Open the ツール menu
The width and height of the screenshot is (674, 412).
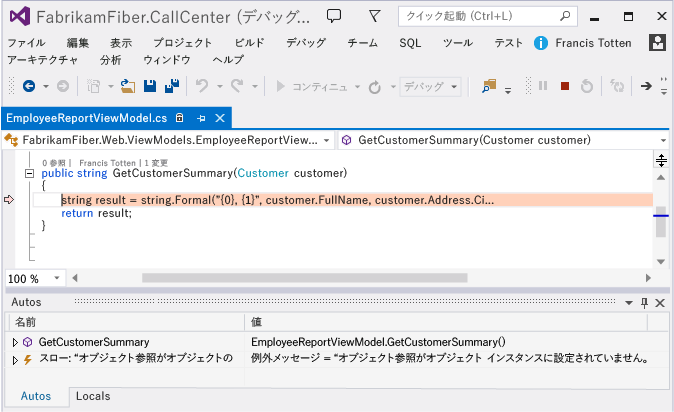click(458, 43)
